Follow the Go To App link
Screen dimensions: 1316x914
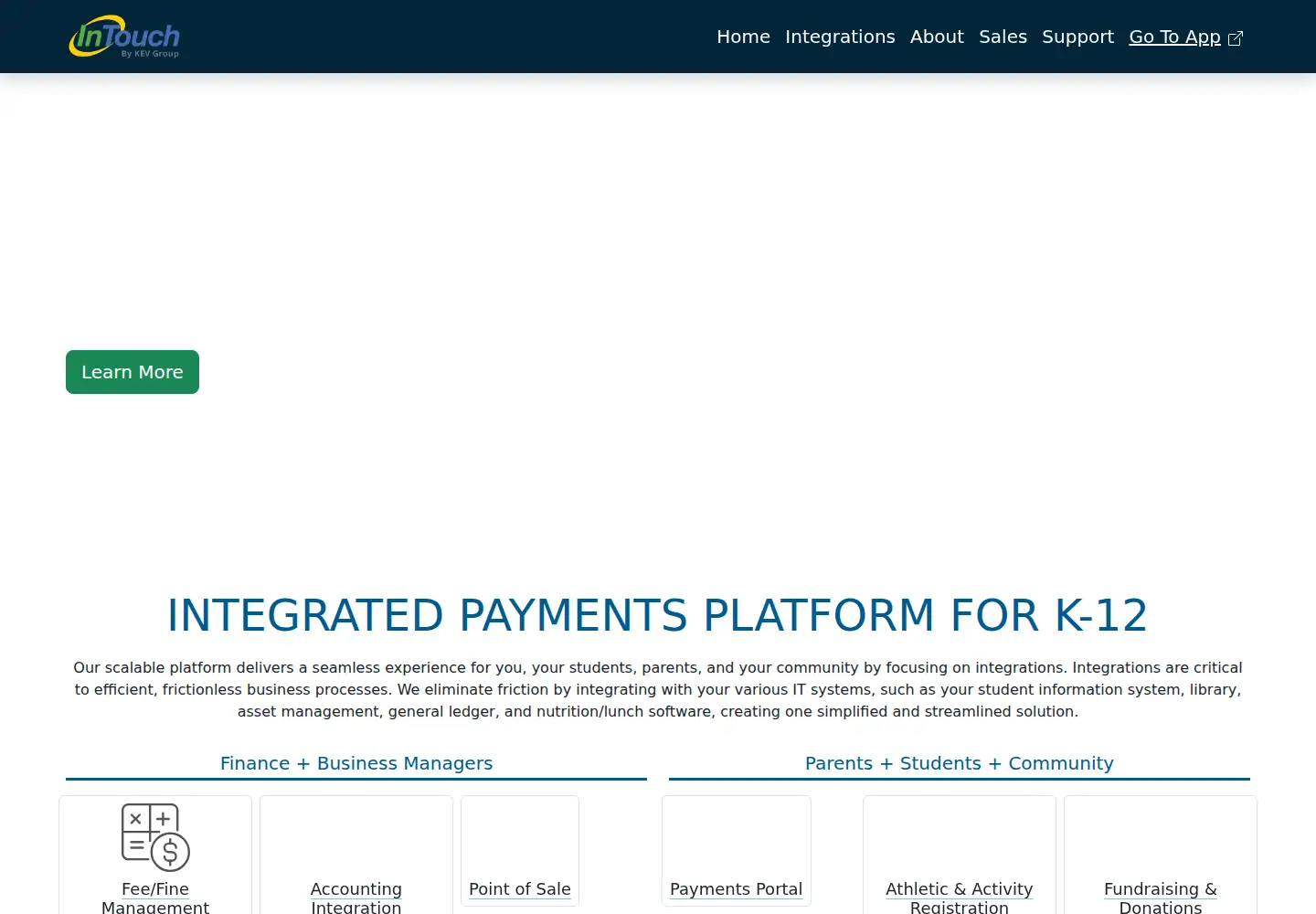pyautogui.click(x=1174, y=37)
